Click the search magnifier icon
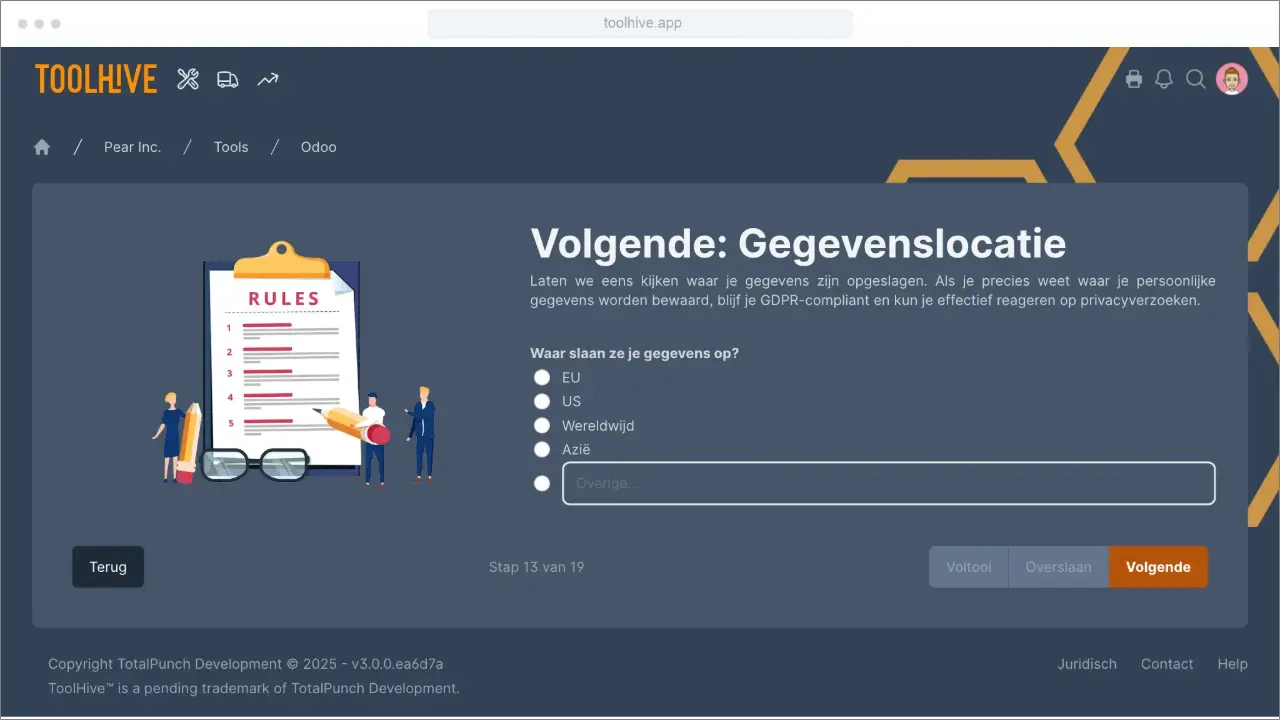The image size is (1280, 720). coord(1196,79)
